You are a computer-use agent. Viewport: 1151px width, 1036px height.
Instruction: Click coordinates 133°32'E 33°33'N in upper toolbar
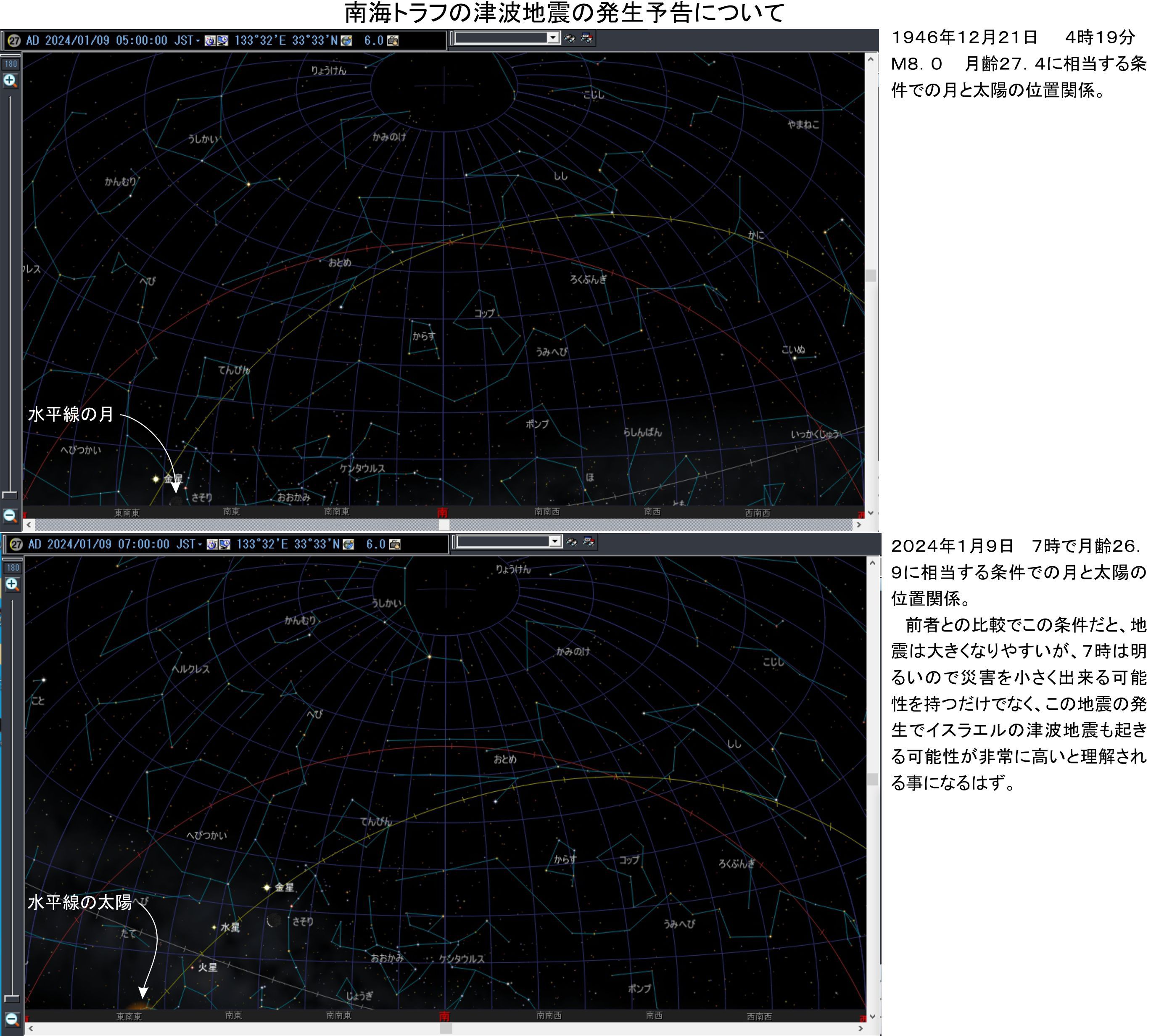click(x=286, y=40)
